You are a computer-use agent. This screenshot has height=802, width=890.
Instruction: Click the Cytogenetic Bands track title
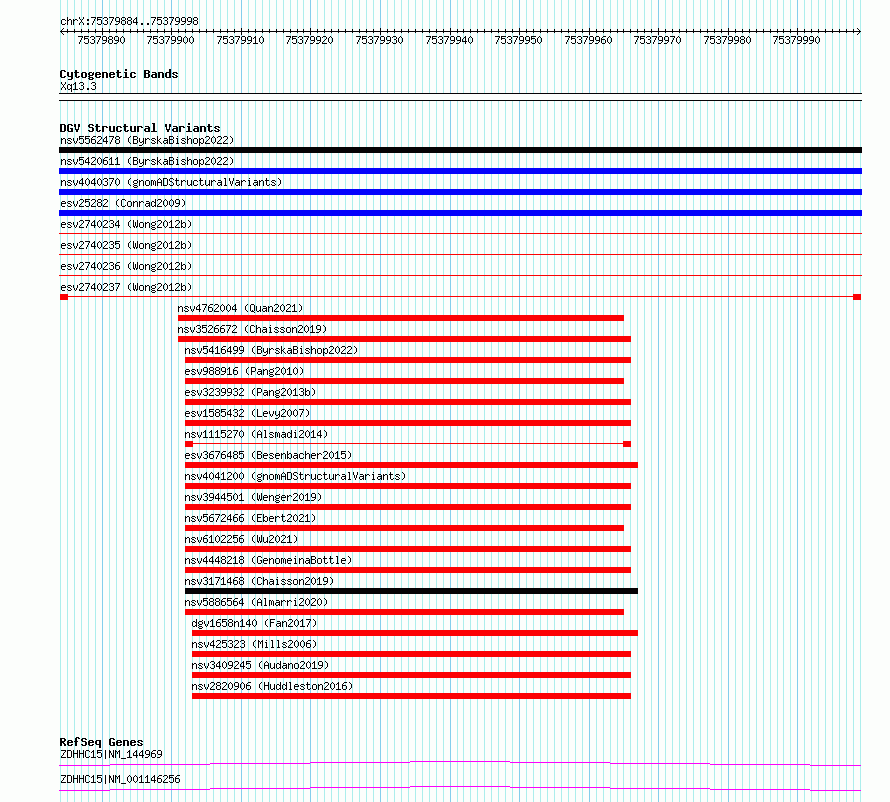click(x=119, y=74)
